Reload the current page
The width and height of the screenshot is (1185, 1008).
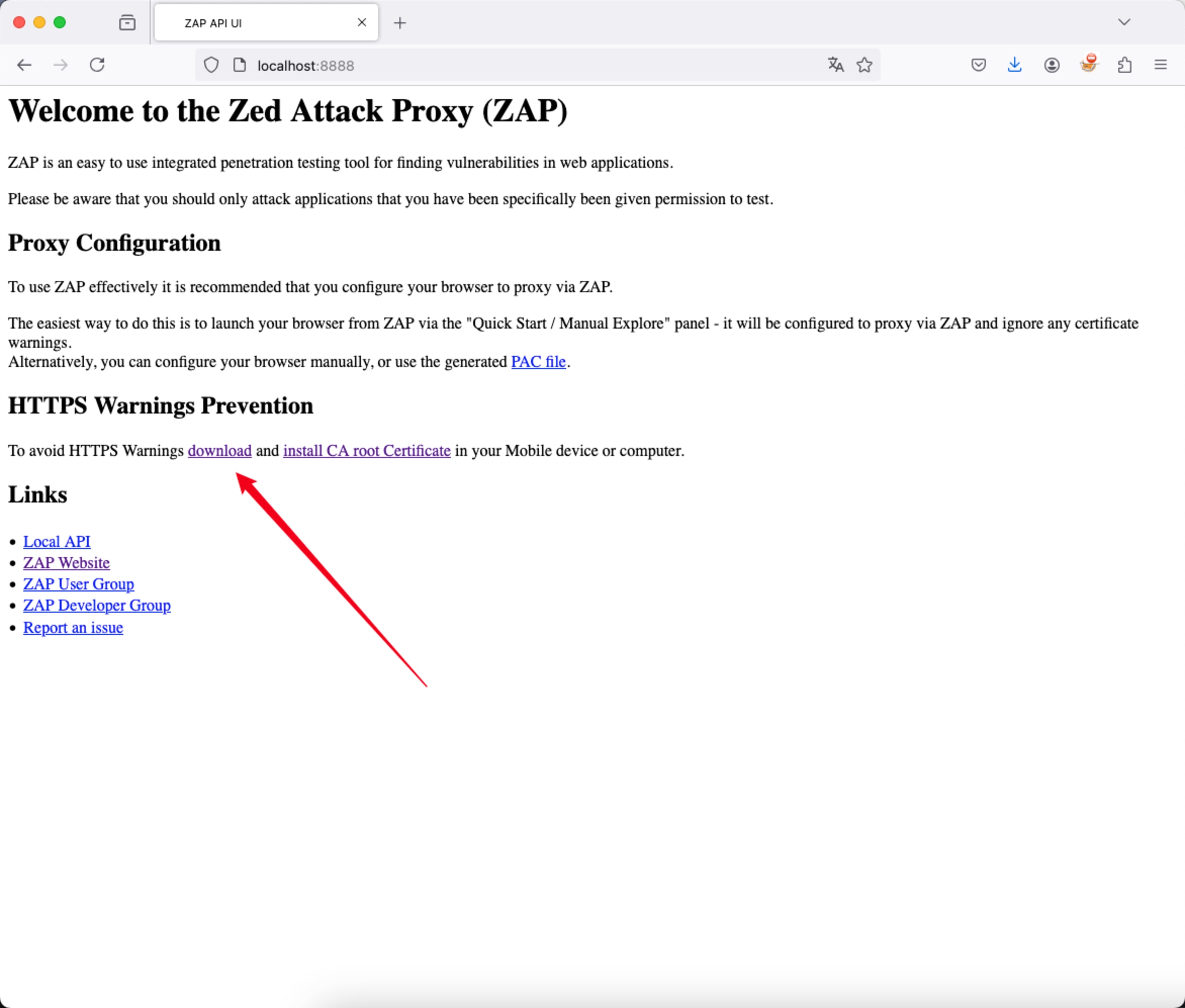point(97,65)
